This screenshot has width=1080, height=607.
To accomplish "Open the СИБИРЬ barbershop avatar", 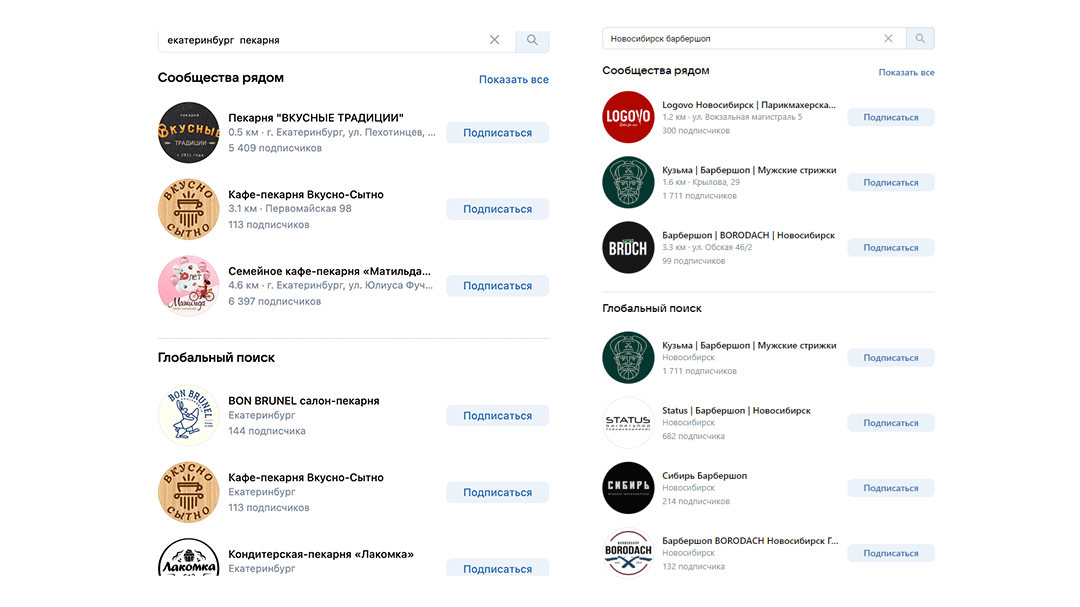I will (628, 488).
